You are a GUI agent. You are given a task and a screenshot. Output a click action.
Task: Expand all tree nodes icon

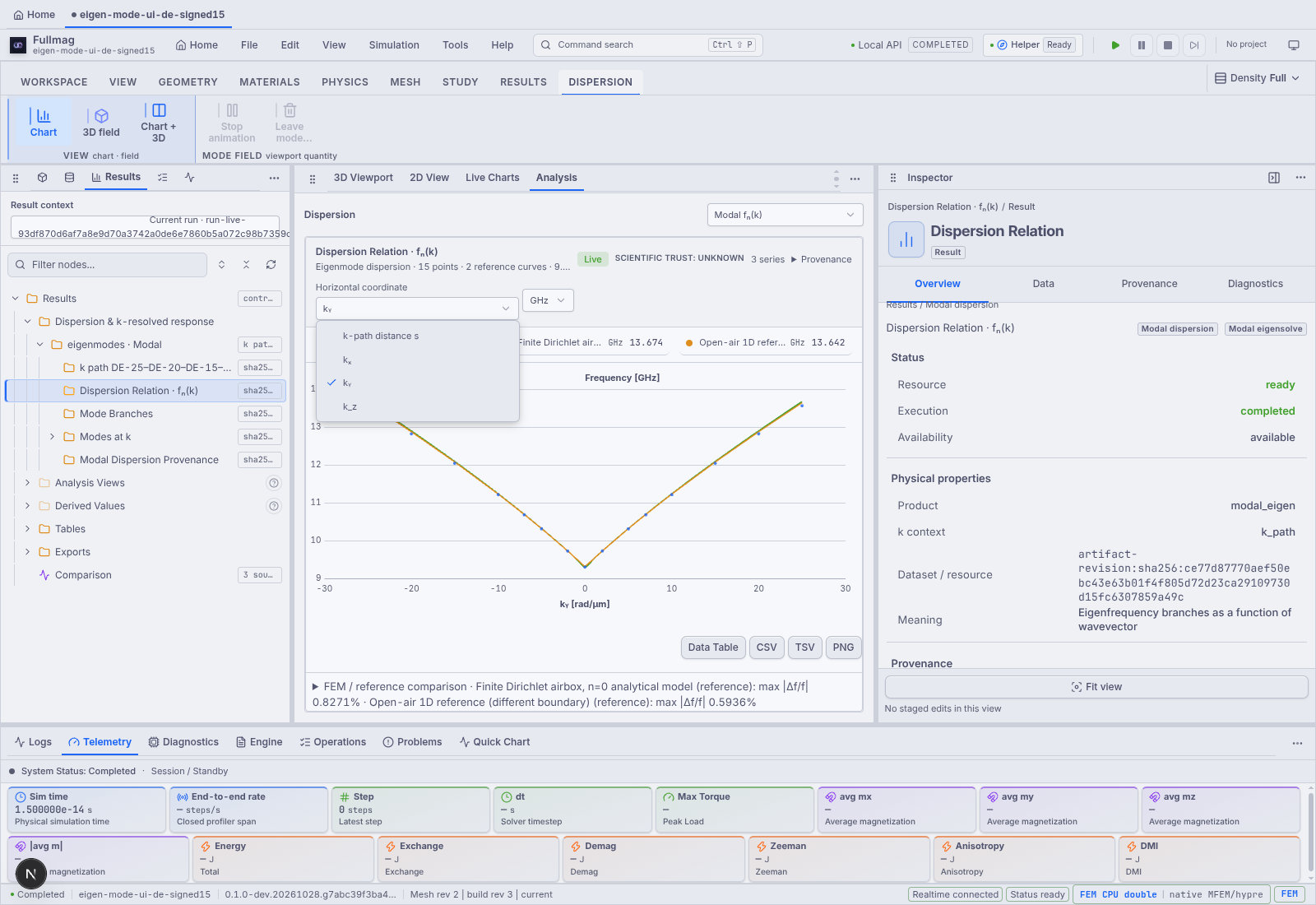pos(221,265)
